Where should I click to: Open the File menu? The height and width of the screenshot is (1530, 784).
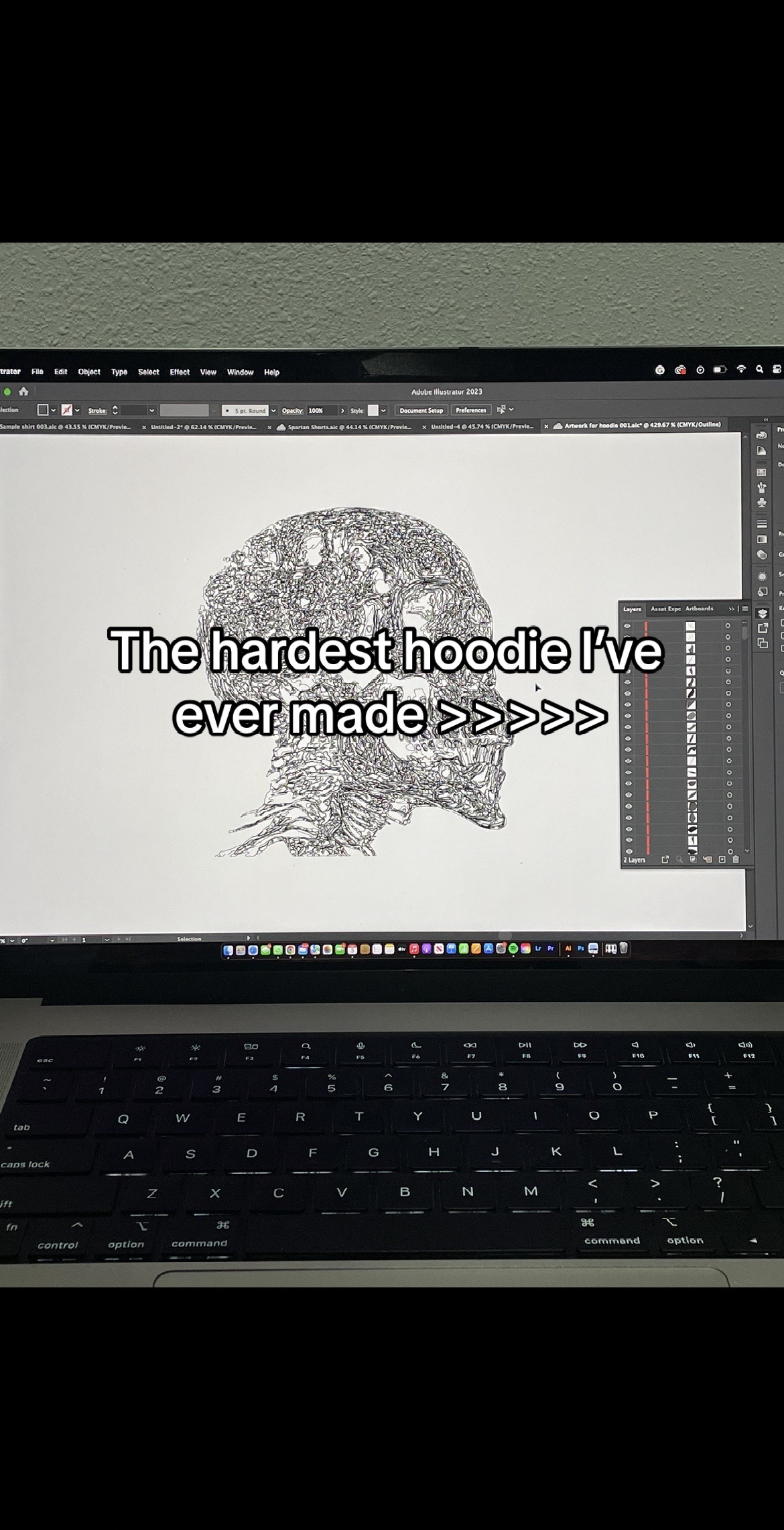tap(37, 372)
